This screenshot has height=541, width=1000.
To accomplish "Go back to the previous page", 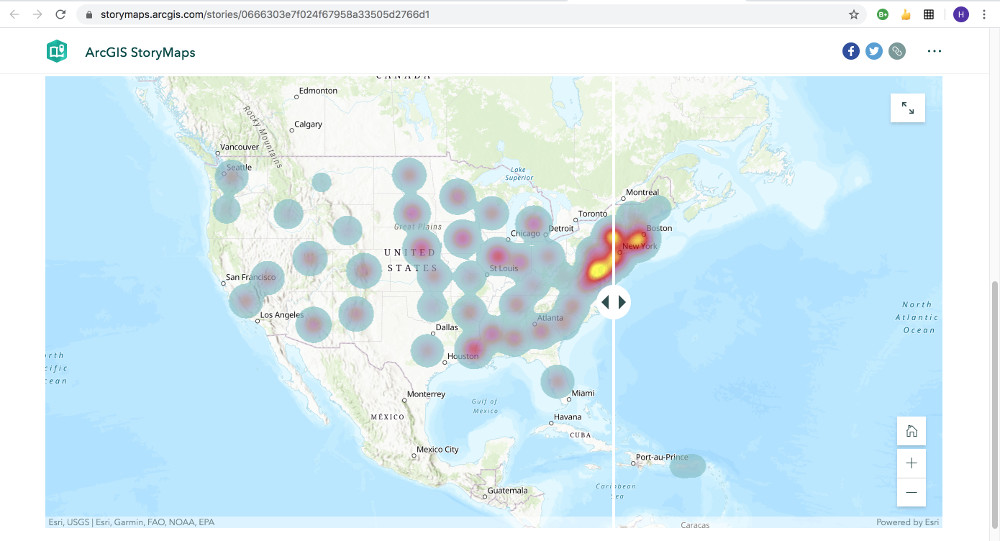I will pyautogui.click(x=13, y=15).
